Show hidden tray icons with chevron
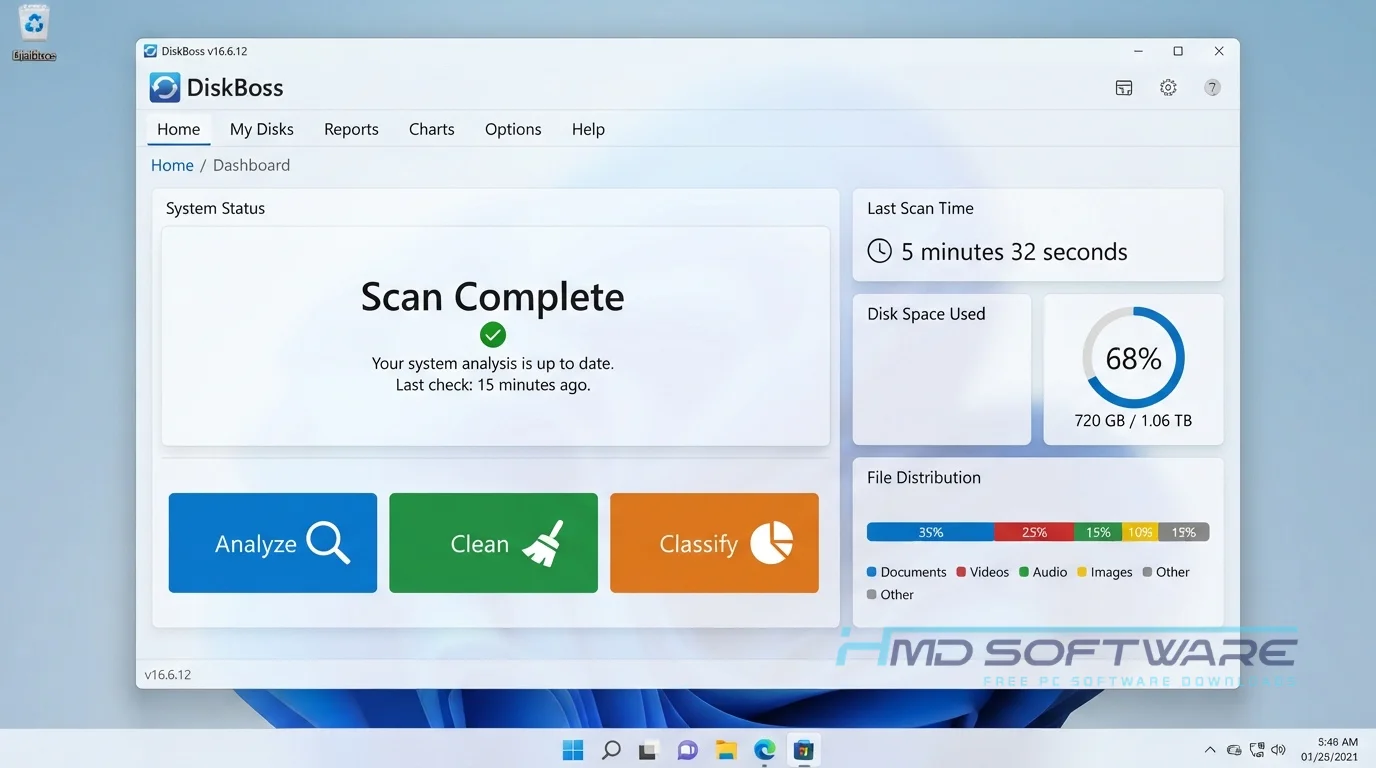This screenshot has width=1376, height=768. (x=1210, y=750)
